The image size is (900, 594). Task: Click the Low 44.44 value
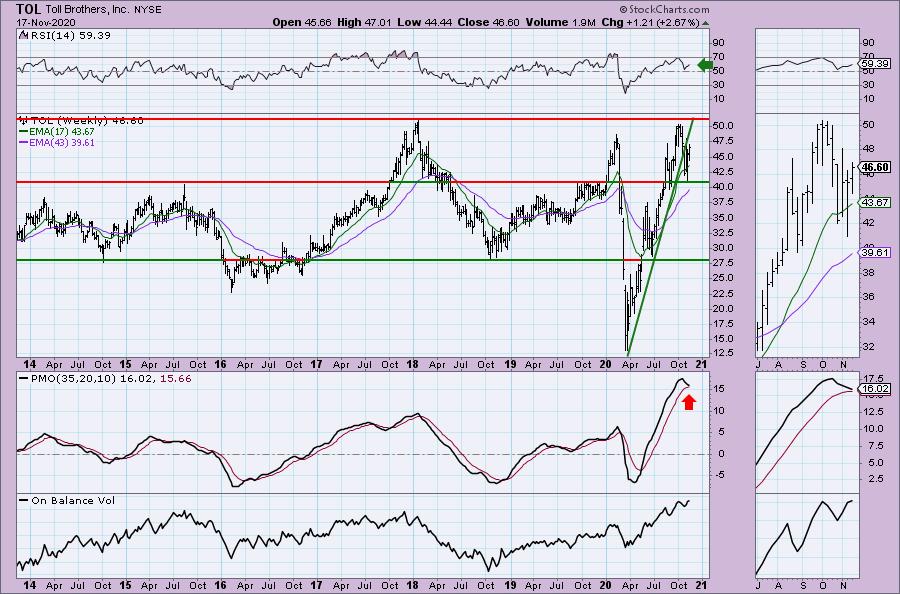coord(424,22)
